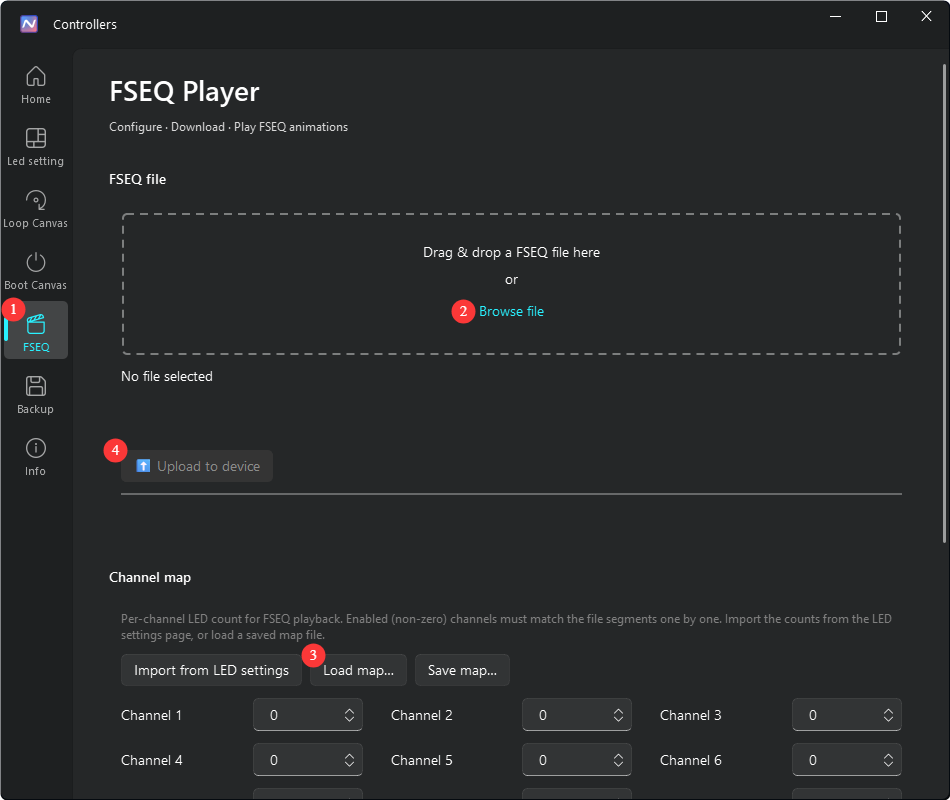Maximize the Controllers window
The image size is (950, 800).
tap(882, 16)
